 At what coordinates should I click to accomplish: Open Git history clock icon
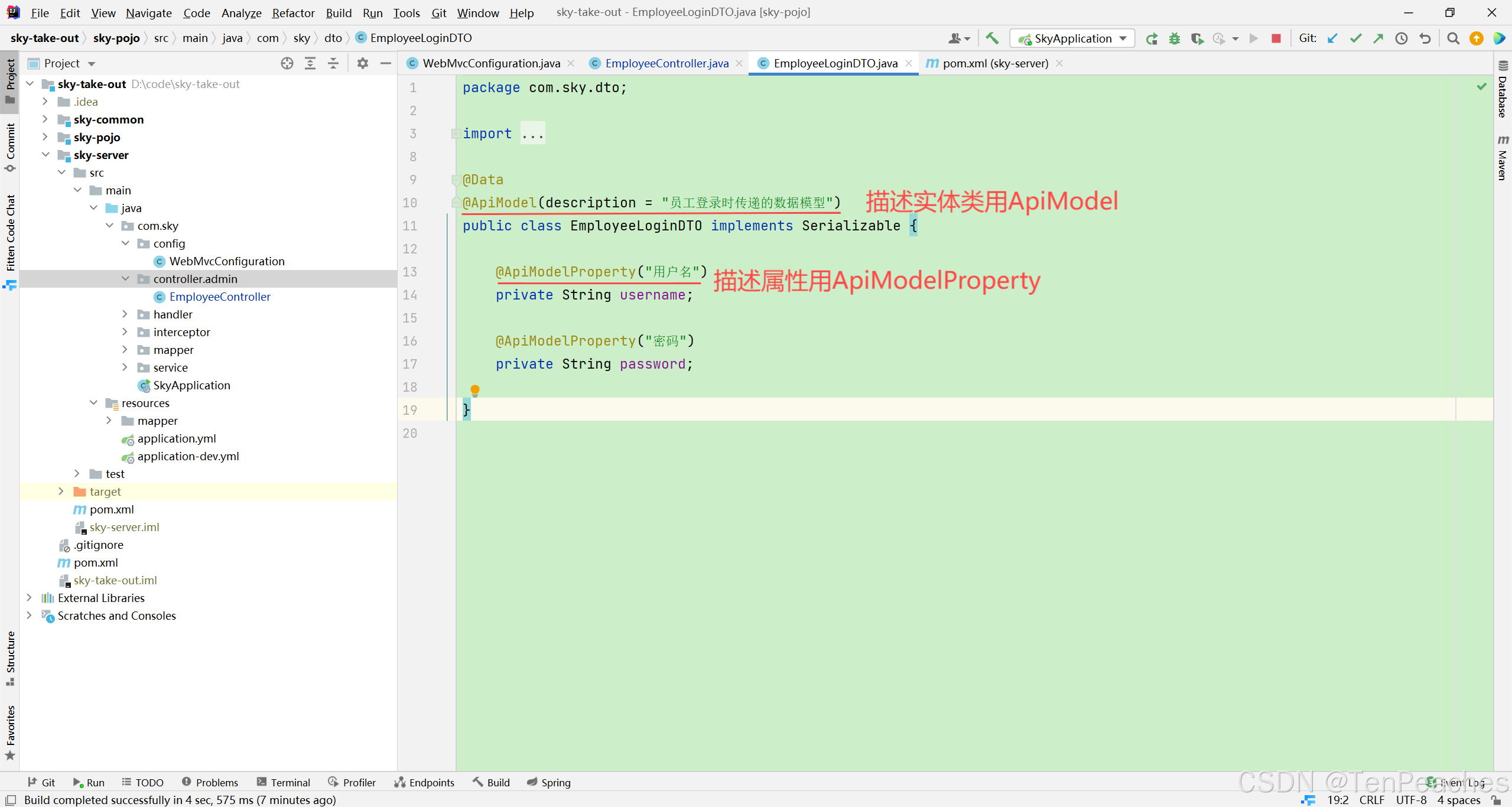coord(1401,38)
